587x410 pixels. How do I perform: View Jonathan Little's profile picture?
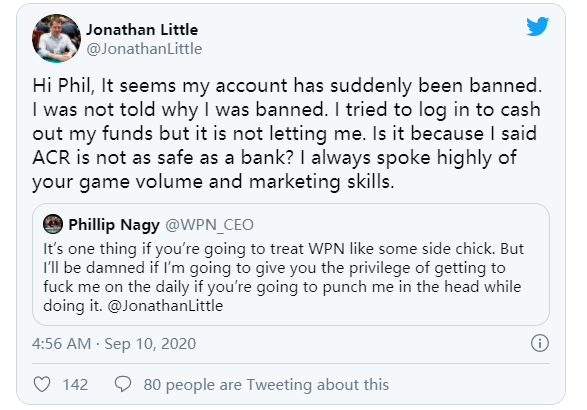57,39
